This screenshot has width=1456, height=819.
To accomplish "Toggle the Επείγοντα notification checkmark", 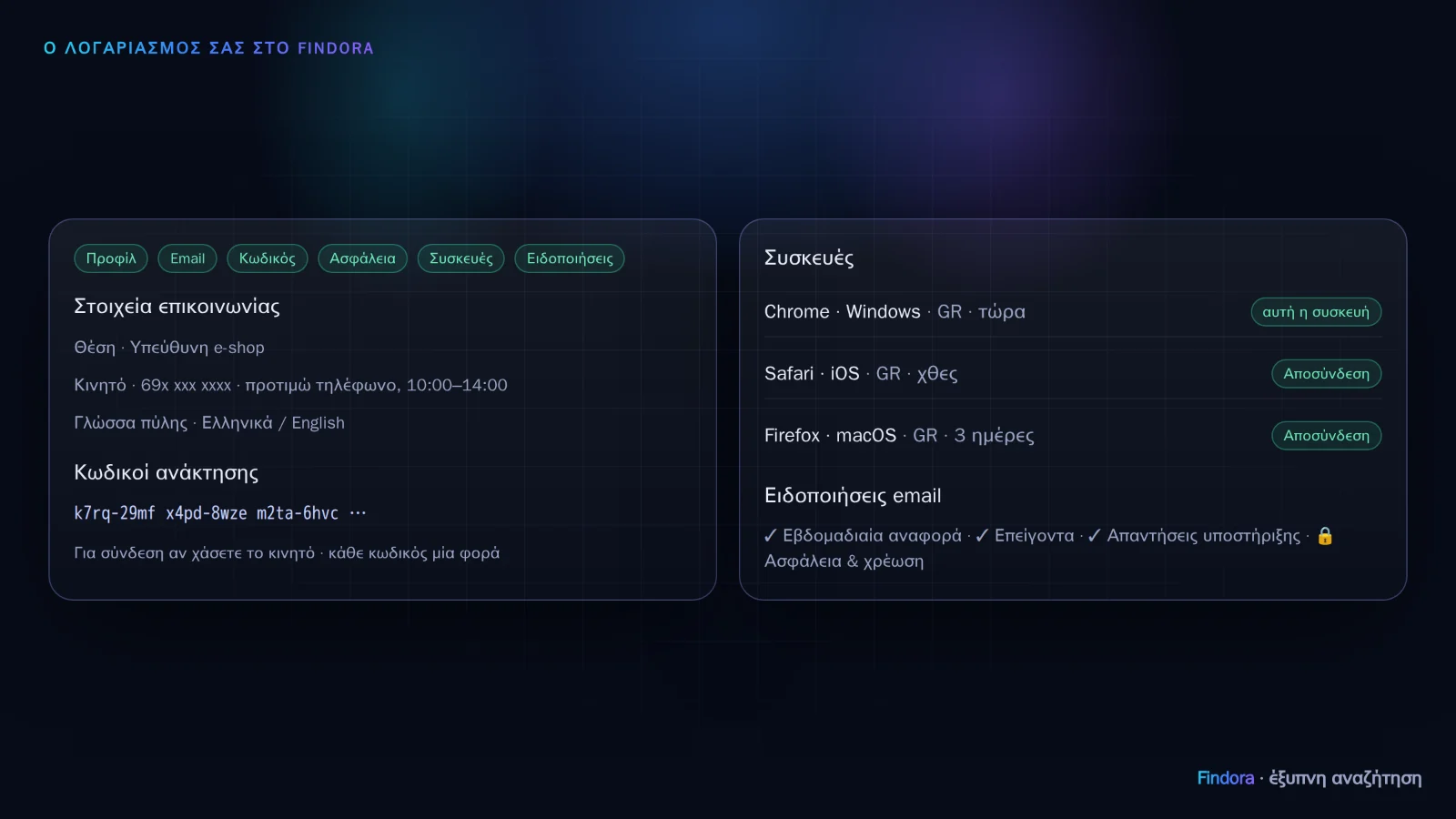I will click(x=982, y=536).
